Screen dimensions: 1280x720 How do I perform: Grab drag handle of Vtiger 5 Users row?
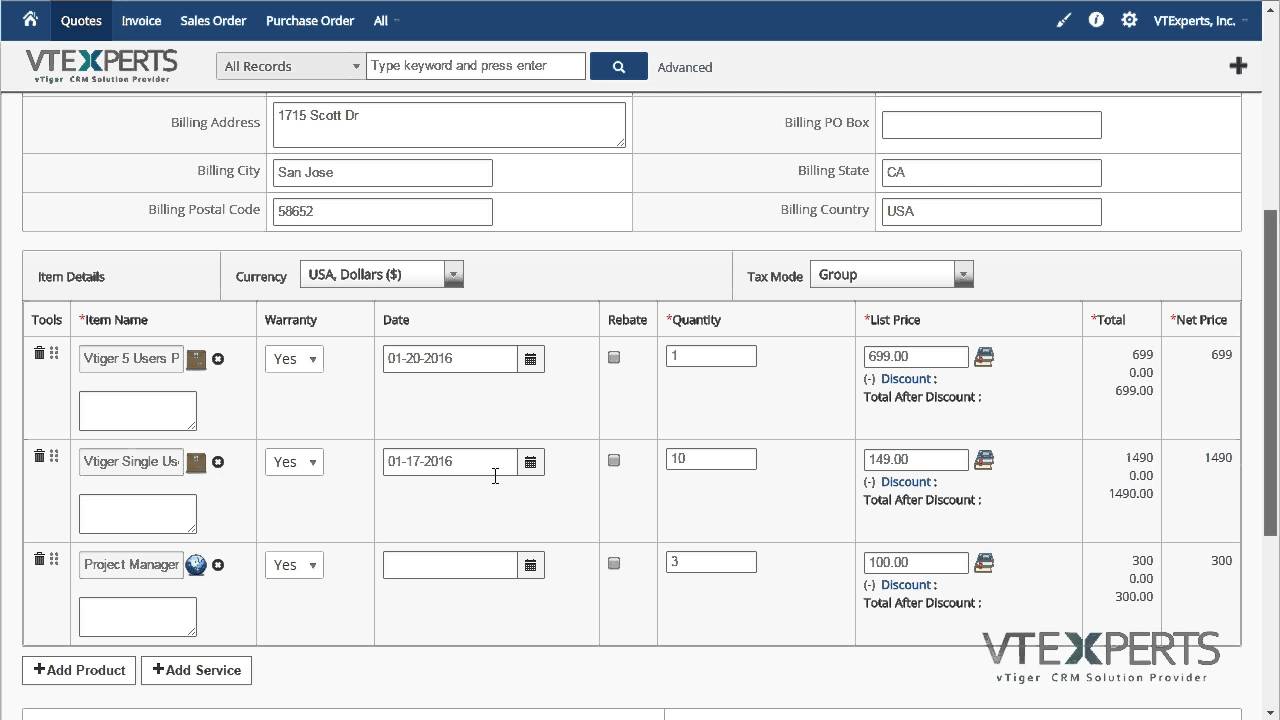click(x=54, y=353)
